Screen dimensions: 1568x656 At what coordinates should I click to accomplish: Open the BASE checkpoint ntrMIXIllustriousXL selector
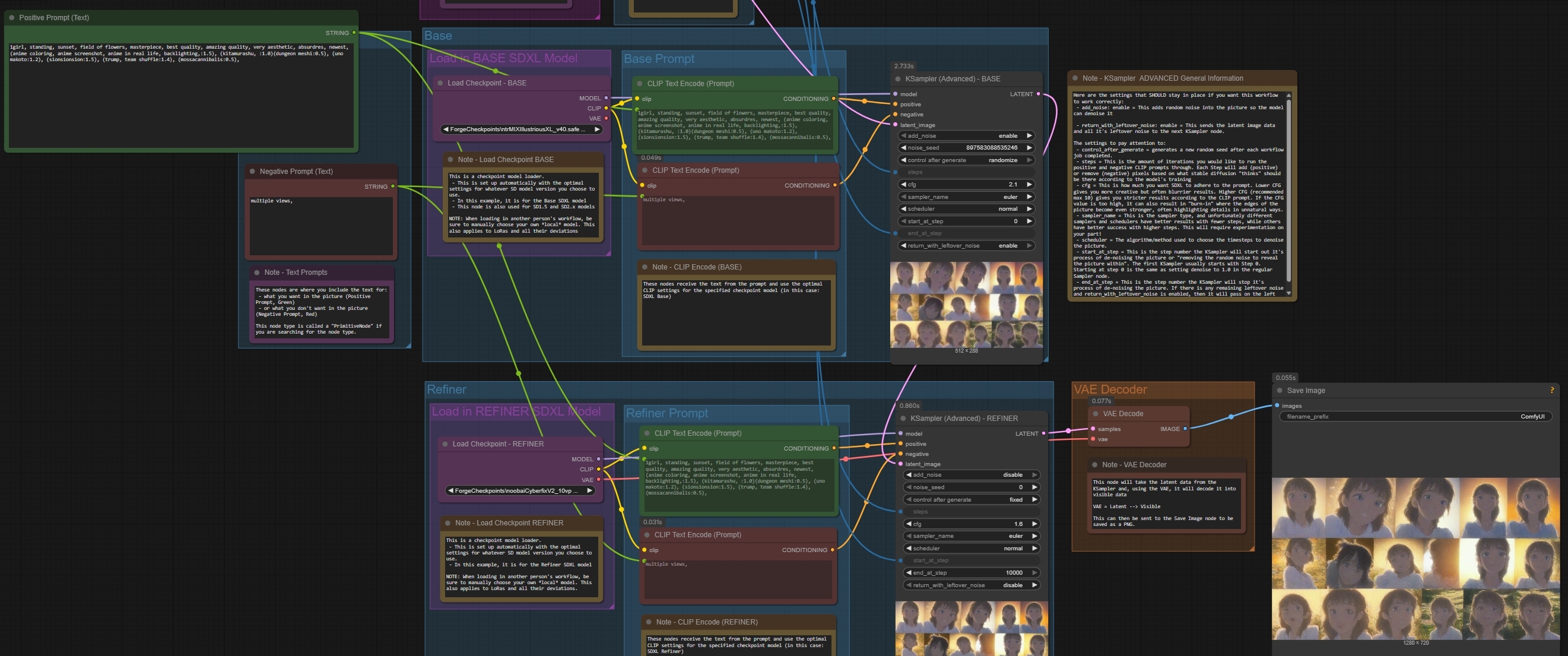click(520, 129)
